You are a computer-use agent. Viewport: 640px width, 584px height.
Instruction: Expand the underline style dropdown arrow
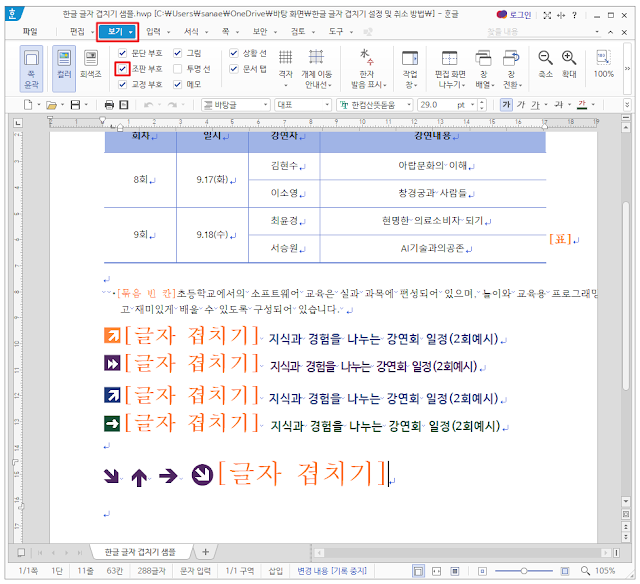point(546,105)
